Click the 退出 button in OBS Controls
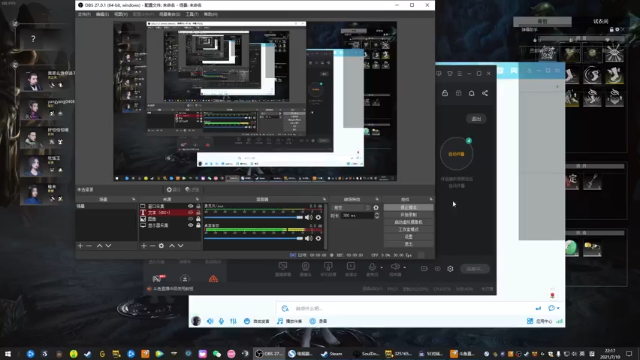The height and width of the screenshot is (360, 640). [409, 244]
